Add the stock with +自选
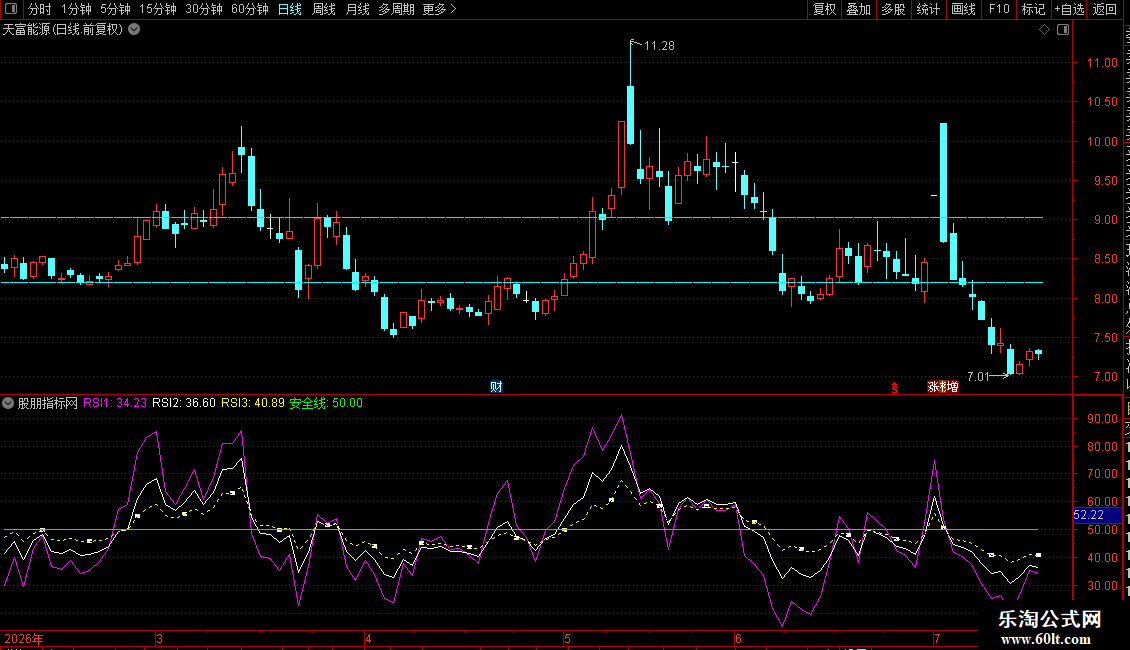This screenshot has height=650, width=1130. click(x=1069, y=9)
